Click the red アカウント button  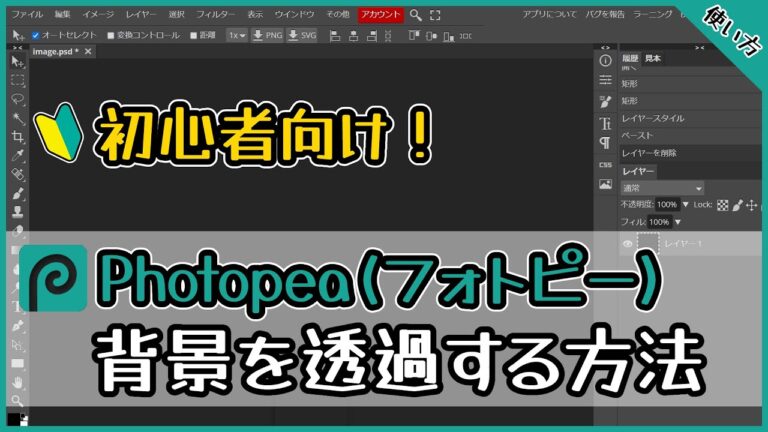[x=381, y=15]
